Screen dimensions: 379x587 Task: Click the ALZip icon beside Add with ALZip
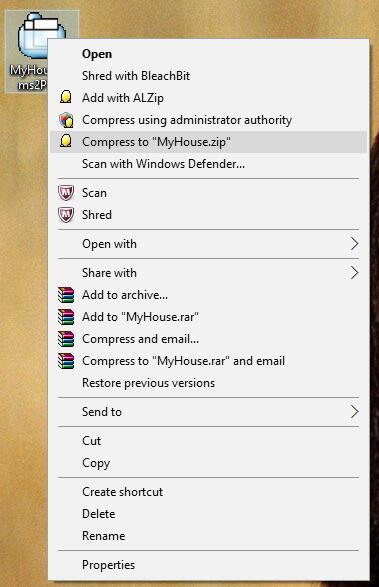(66, 97)
